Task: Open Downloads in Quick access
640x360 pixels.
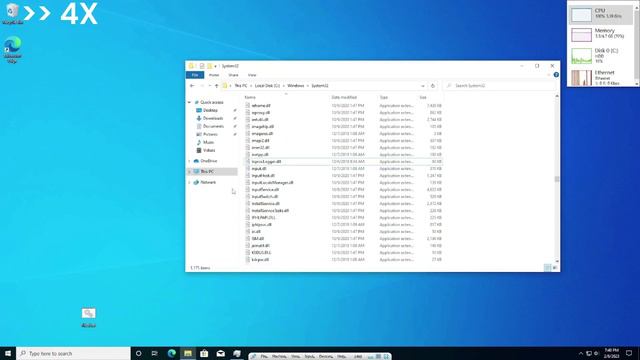Action: 213,118
